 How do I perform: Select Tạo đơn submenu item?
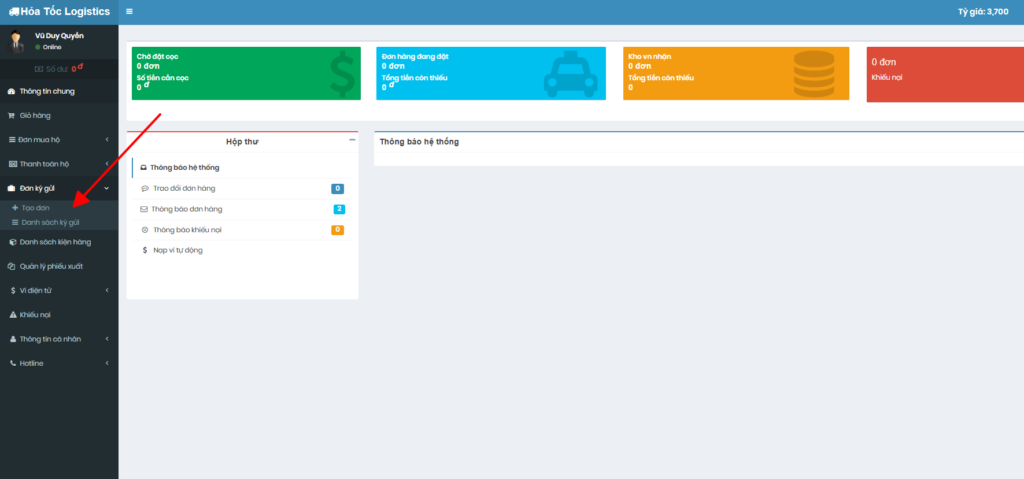coord(59,208)
